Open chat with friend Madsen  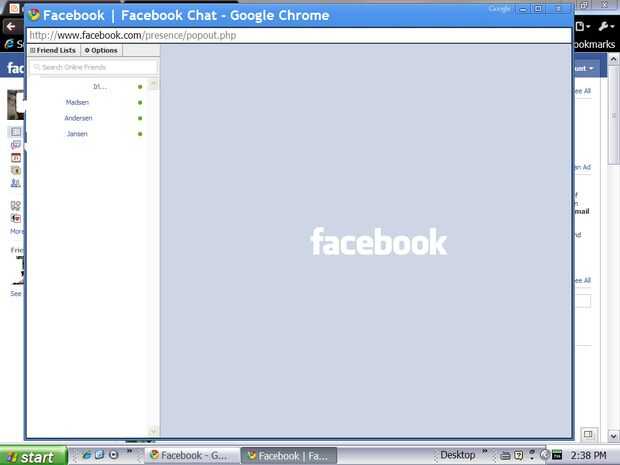(77, 102)
